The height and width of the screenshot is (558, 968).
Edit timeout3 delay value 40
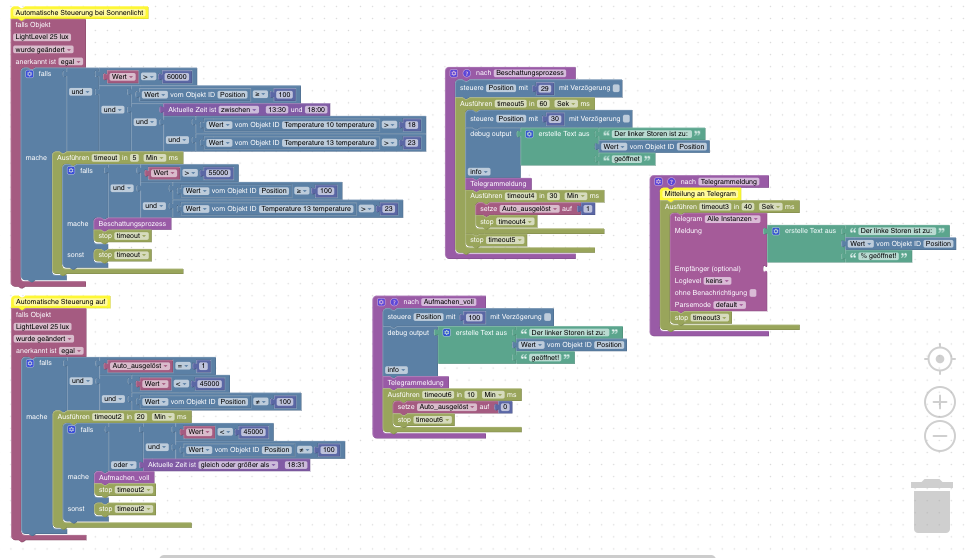(x=748, y=207)
